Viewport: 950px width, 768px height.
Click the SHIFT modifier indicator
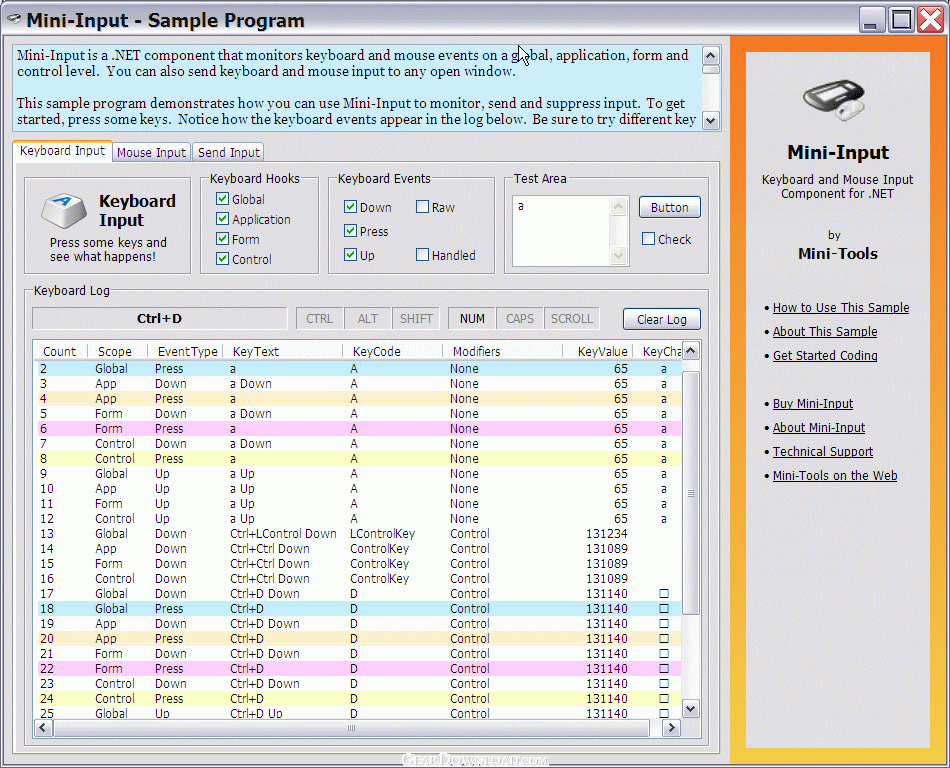416,319
